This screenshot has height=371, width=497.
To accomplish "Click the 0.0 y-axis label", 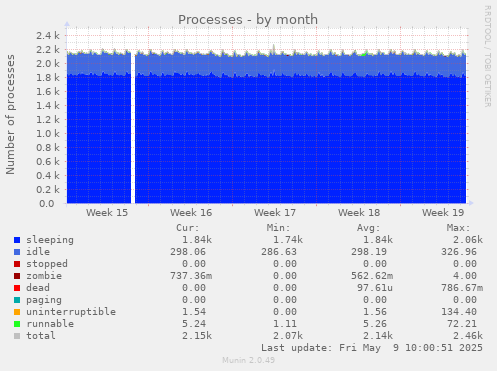I will pos(47,204).
